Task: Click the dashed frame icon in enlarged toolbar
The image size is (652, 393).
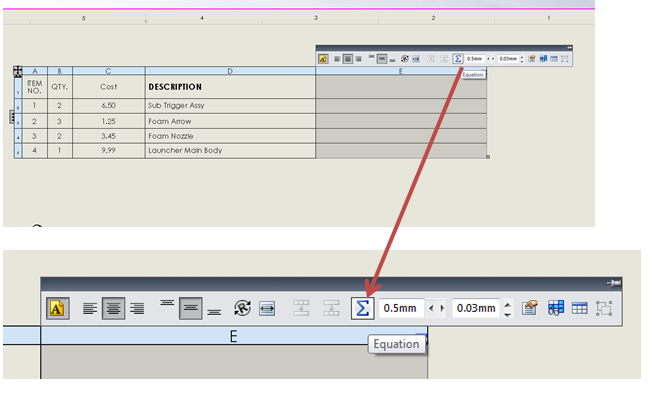Action: (x=604, y=308)
